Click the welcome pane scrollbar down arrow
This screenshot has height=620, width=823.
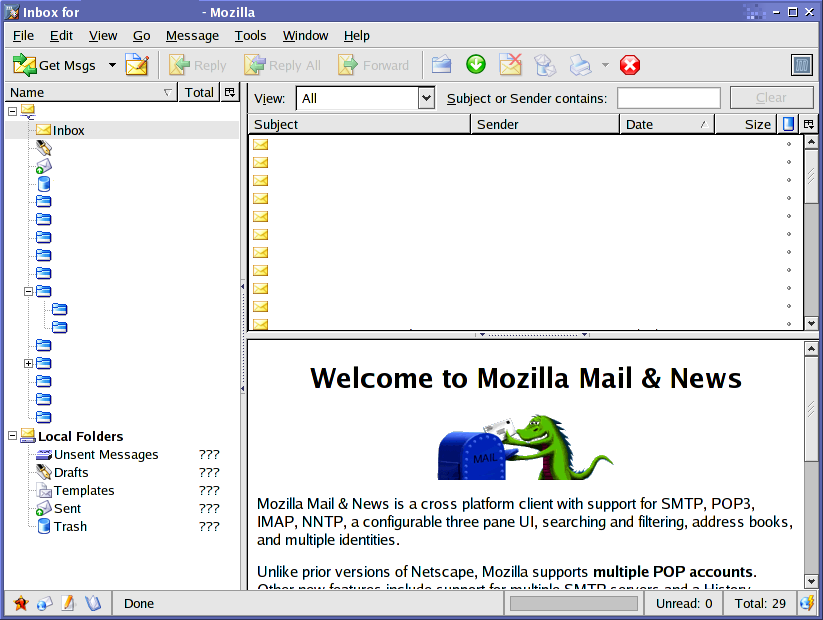click(811, 581)
